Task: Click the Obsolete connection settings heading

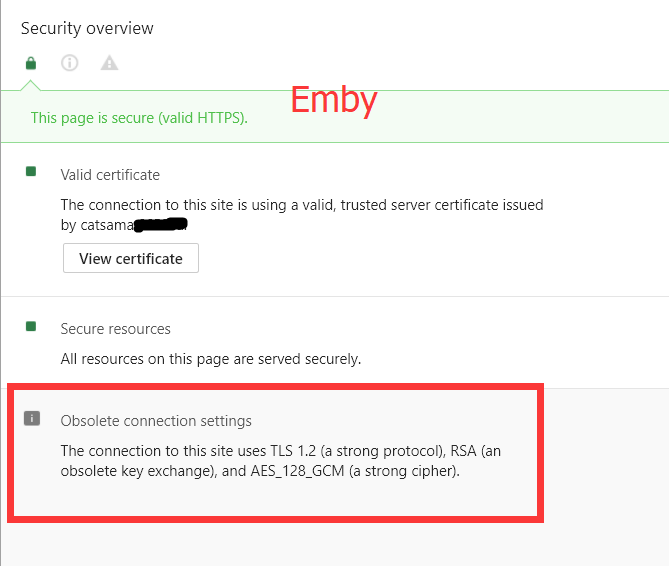Action: tap(156, 421)
